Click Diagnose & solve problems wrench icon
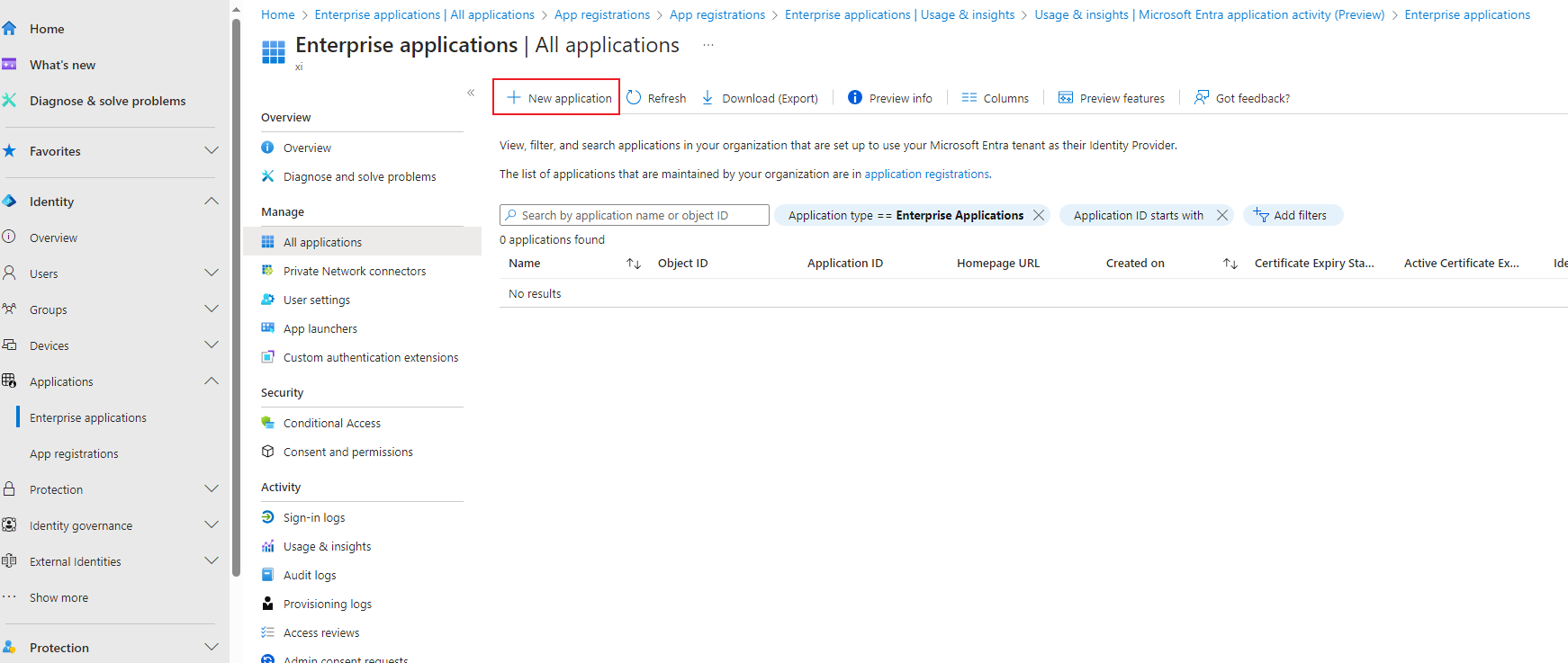This screenshot has width=1568, height=663. coord(9,100)
